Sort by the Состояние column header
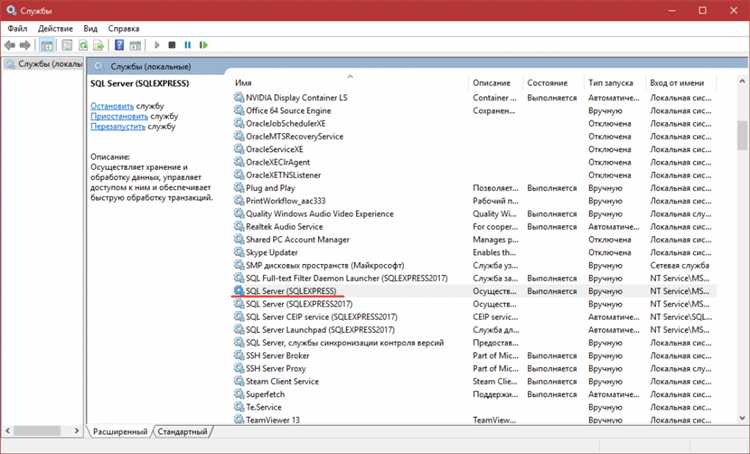 coord(553,83)
